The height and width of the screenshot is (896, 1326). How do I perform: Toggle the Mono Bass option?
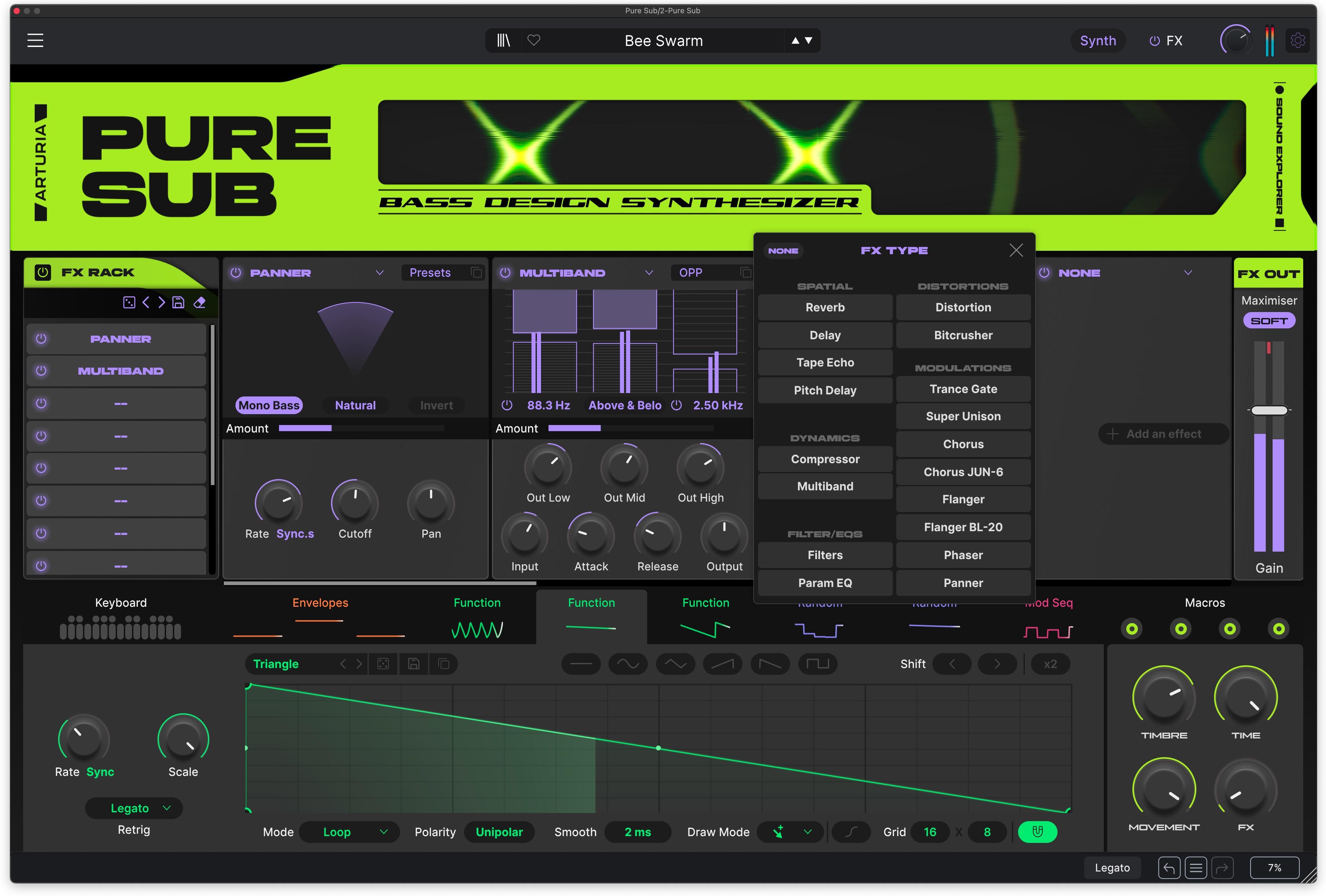[269, 405]
